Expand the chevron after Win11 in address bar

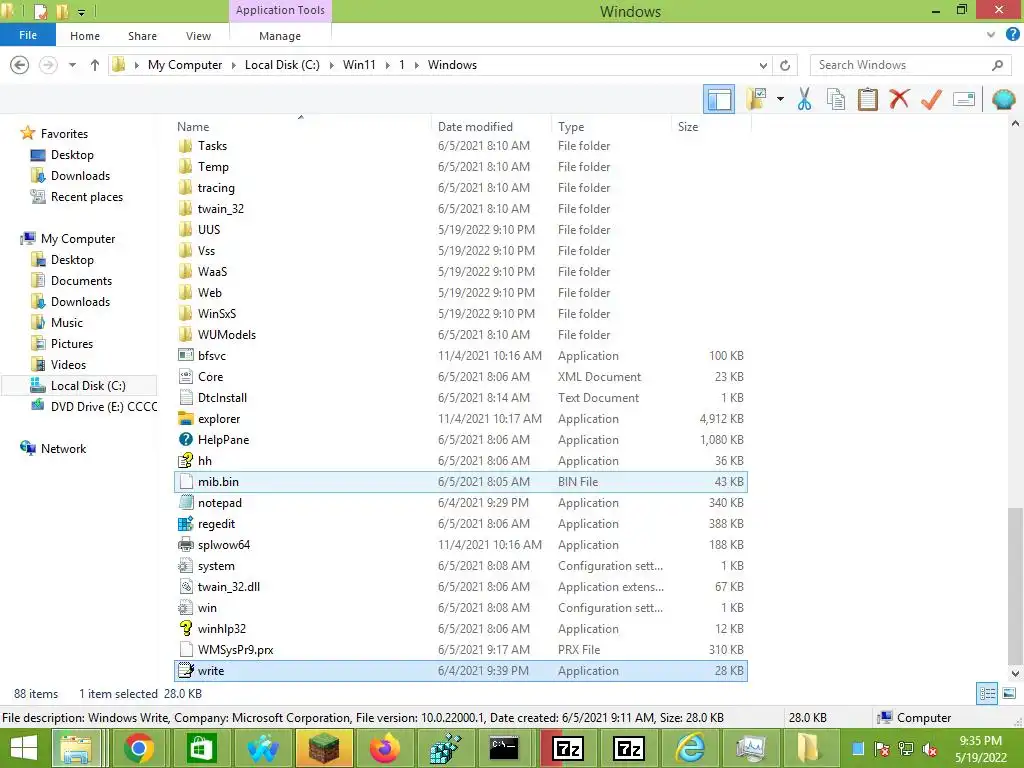387,65
